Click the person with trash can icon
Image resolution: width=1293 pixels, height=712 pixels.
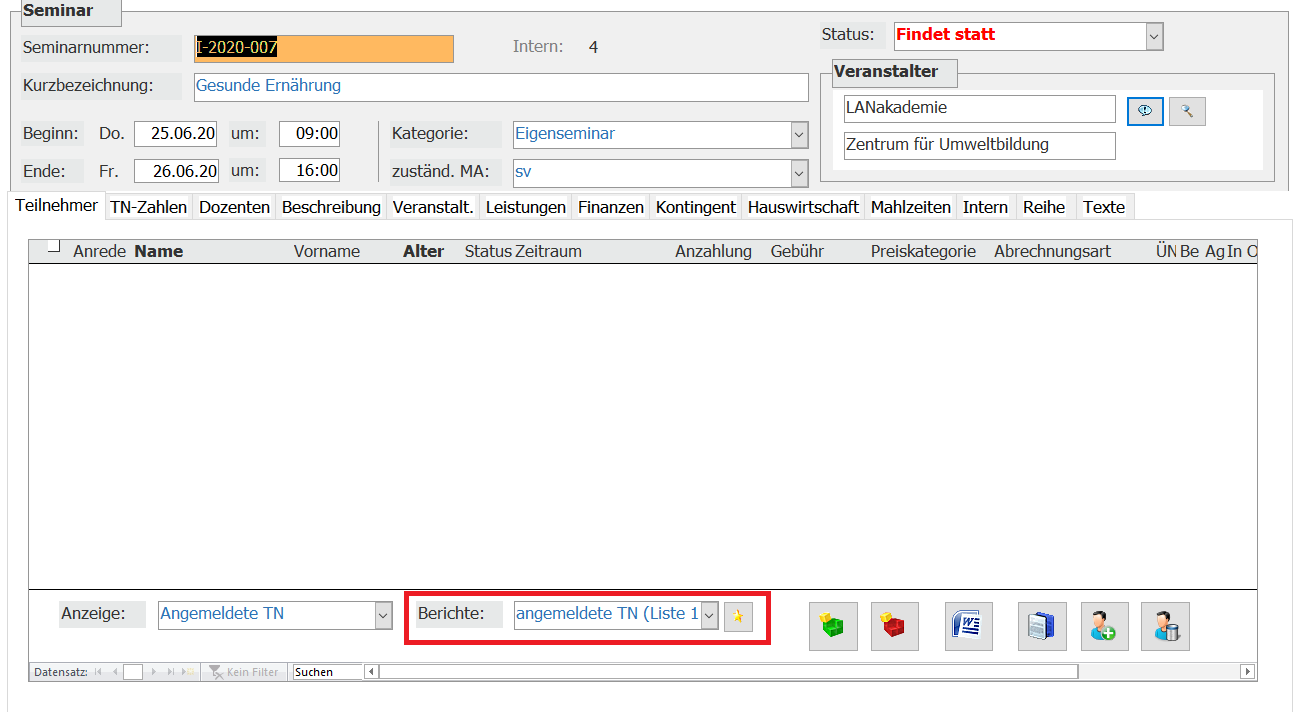point(1165,627)
